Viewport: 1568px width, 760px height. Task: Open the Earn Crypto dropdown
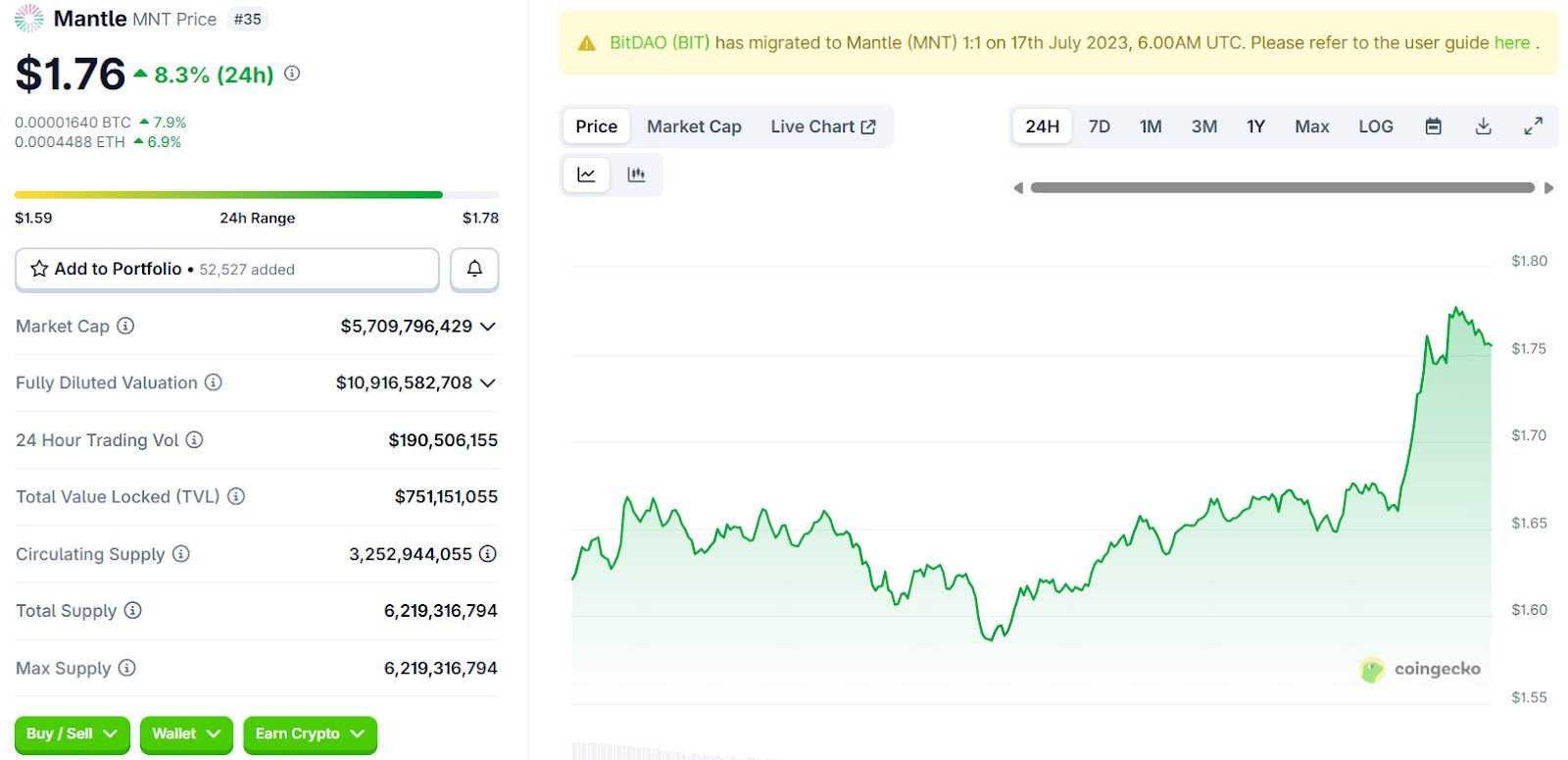309,734
